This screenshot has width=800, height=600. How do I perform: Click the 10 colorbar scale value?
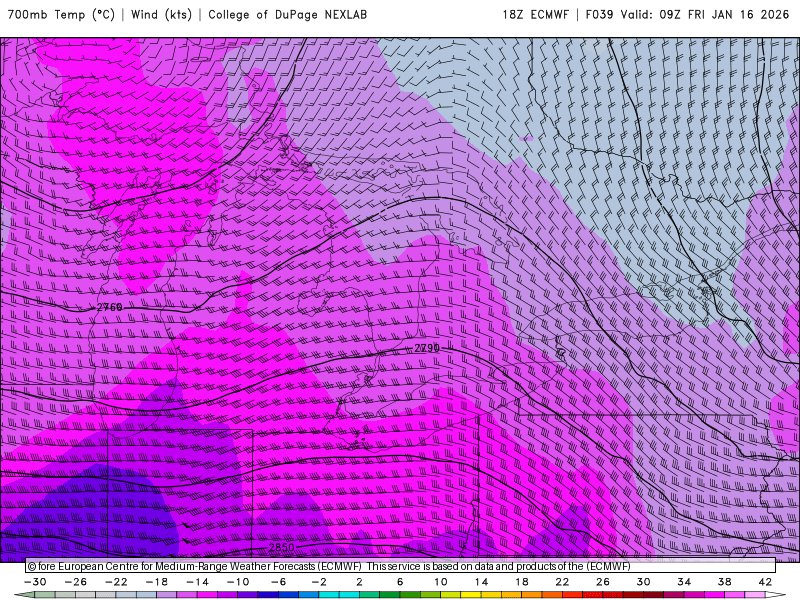(x=441, y=582)
